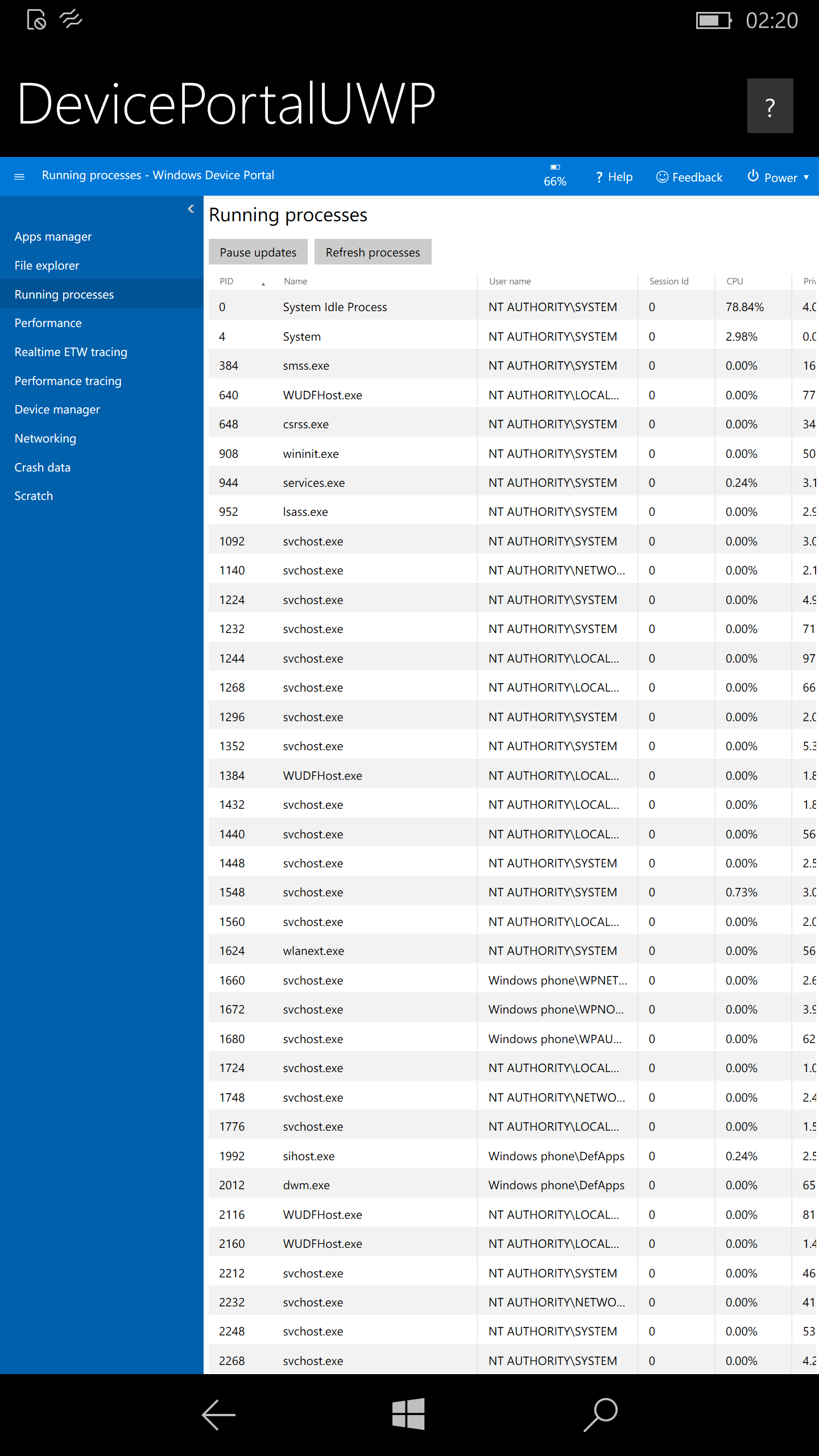Open Realtime ETW tracing
The width and height of the screenshot is (819, 1456).
tap(102, 352)
